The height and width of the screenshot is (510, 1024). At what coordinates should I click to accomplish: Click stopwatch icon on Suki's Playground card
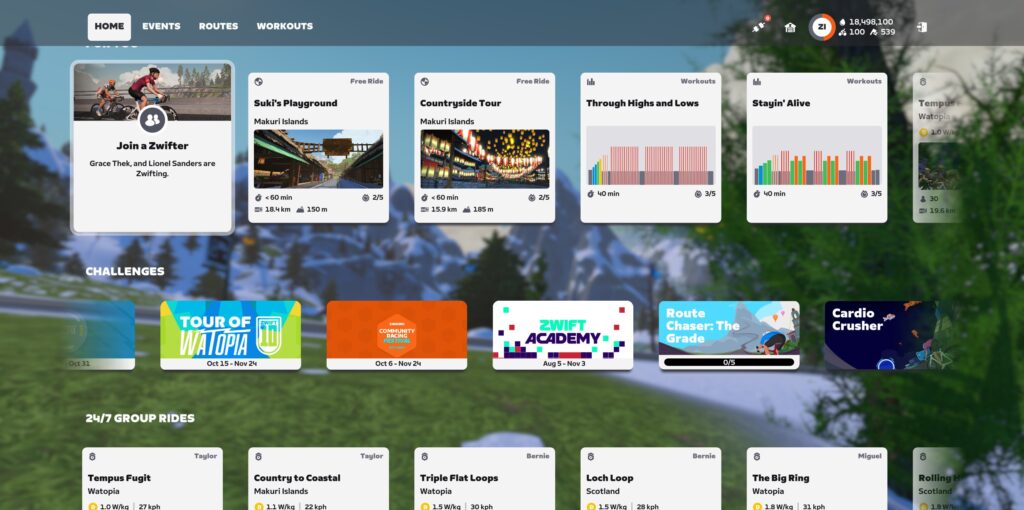point(259,197)
